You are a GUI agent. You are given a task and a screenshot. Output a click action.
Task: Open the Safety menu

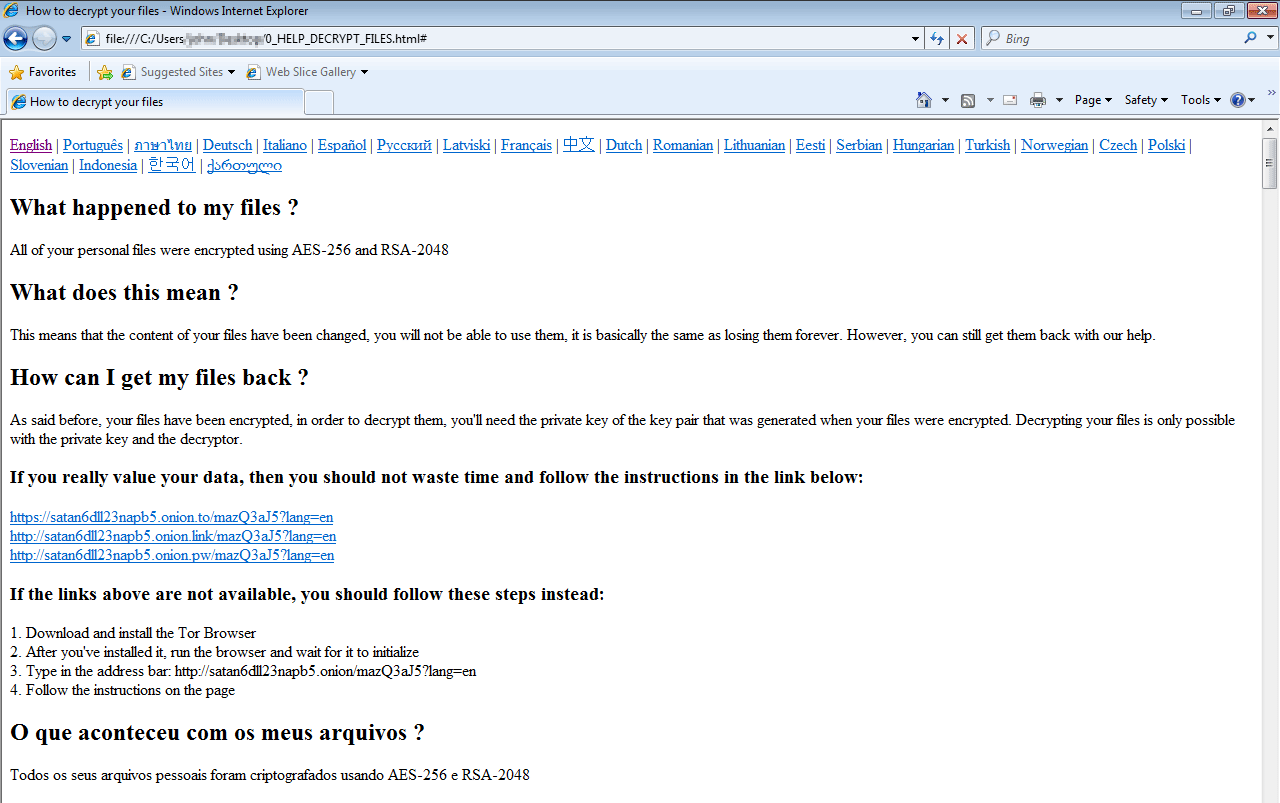[x=1146, y=100]
